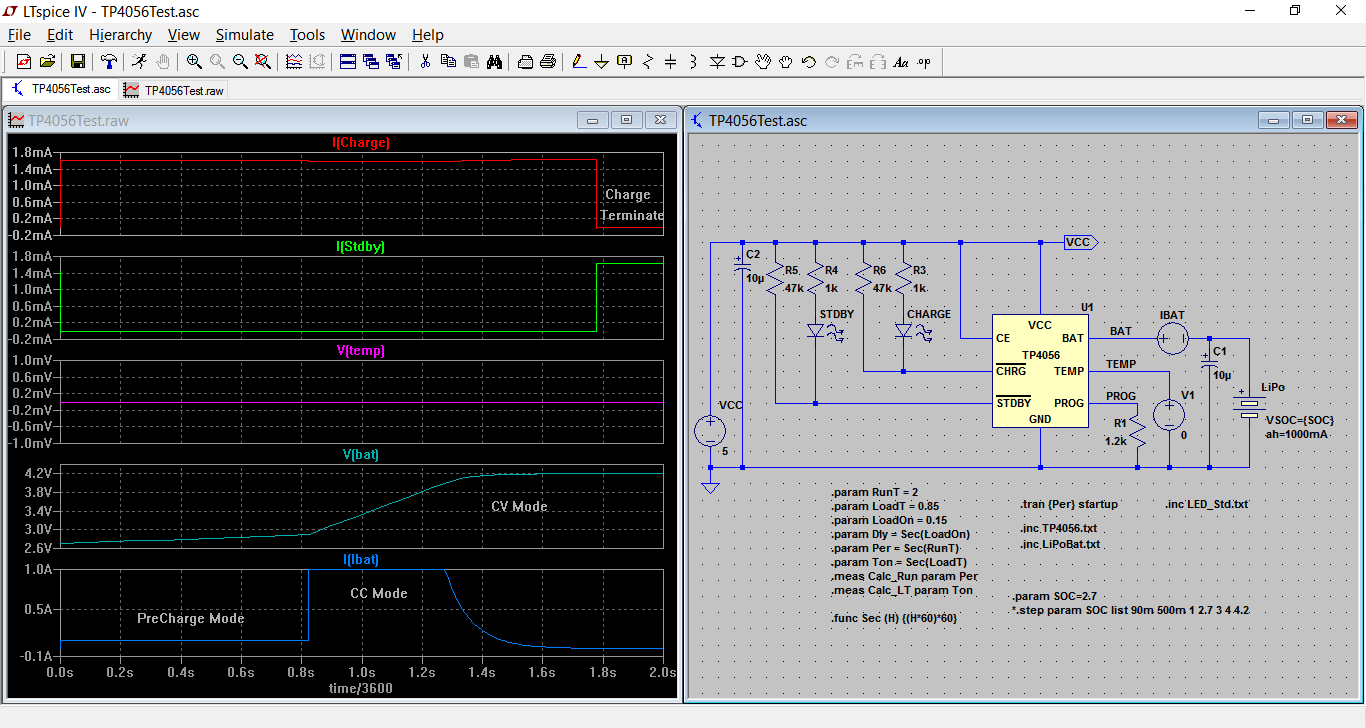This screenshot has width=1366, height=728.
Task: Create a new schematic via toolbar icon
Action: click(23, 62)
